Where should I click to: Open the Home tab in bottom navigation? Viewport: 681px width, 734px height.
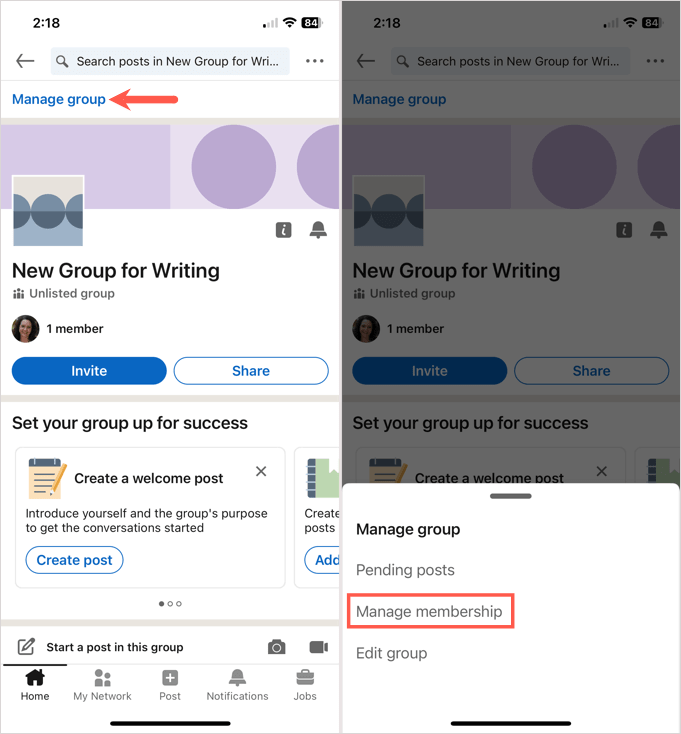(35, 685)
